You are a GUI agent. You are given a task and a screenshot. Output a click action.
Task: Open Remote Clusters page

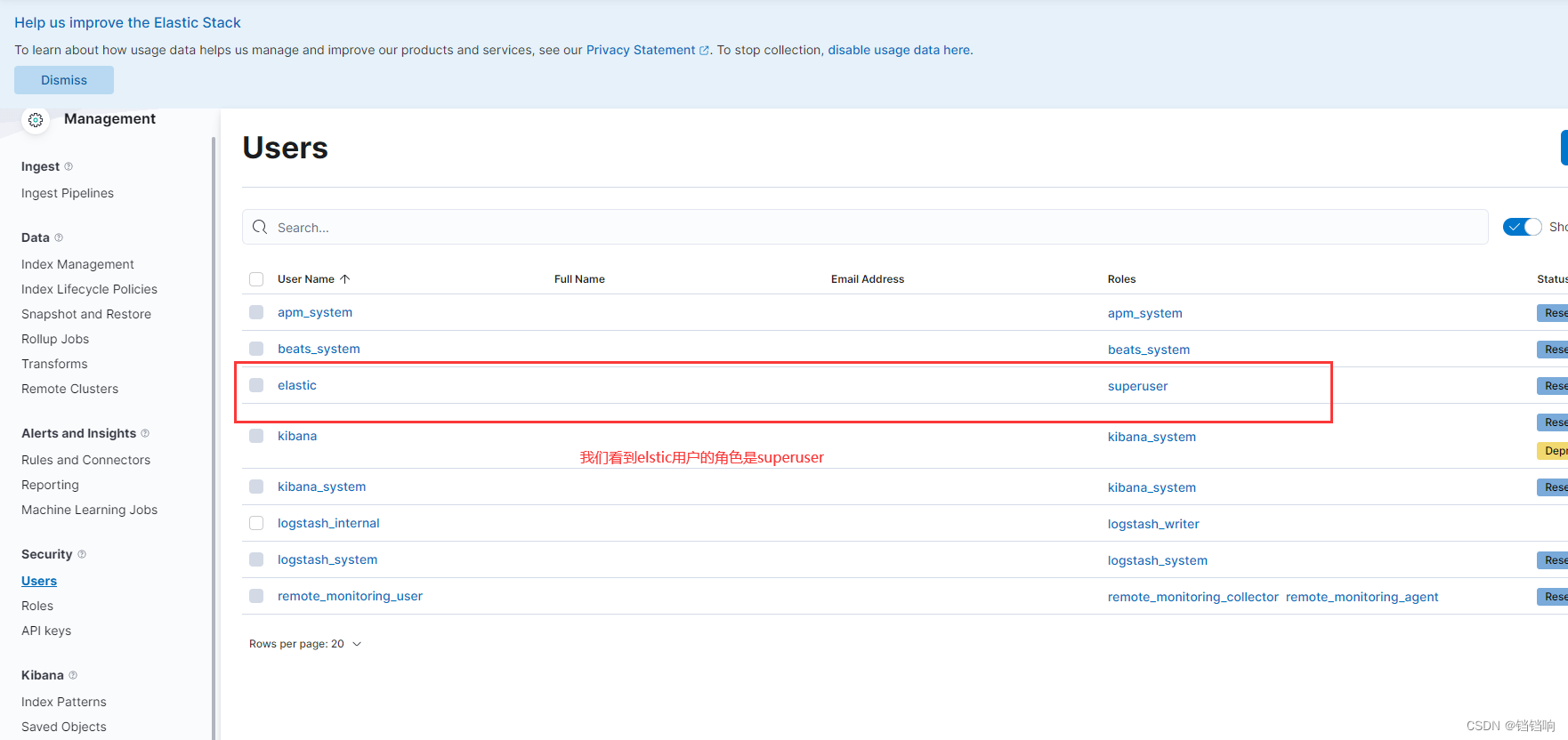click(69, 389)
